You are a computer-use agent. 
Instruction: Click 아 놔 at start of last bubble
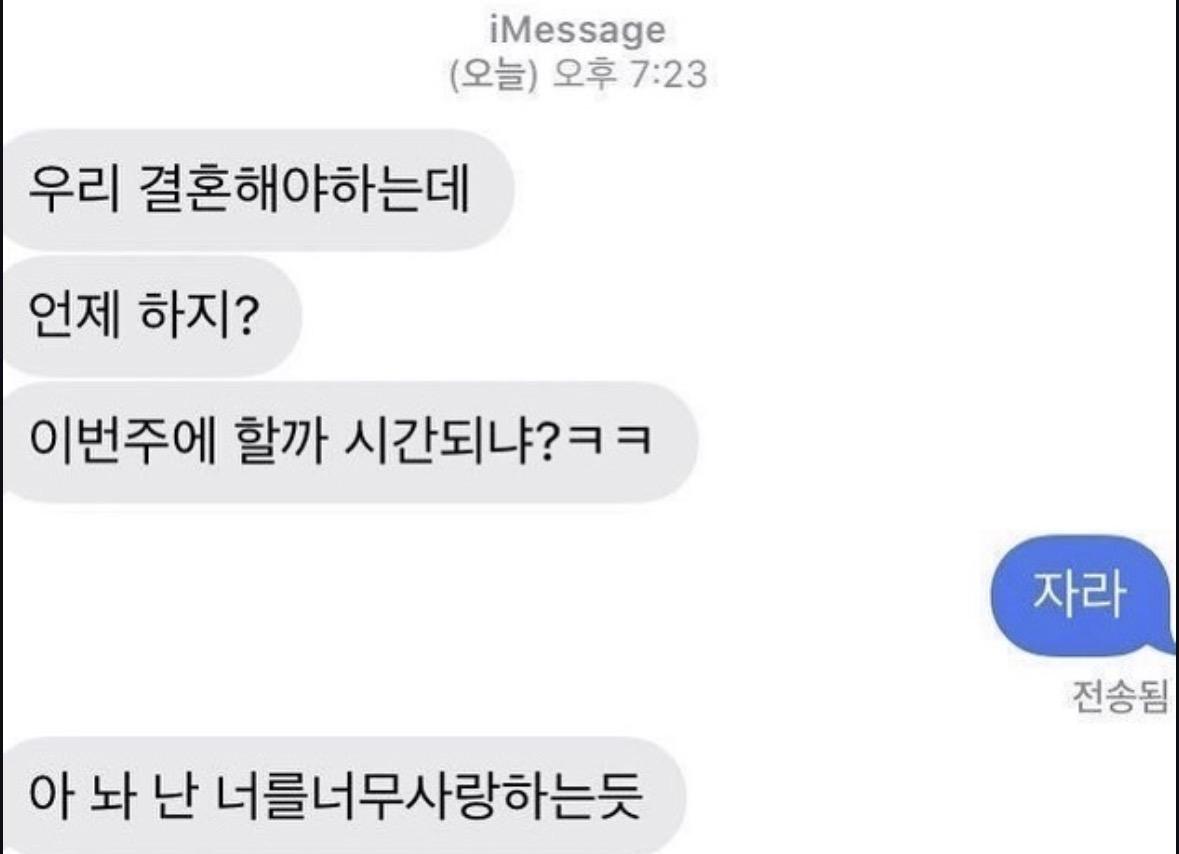point(83,795)
